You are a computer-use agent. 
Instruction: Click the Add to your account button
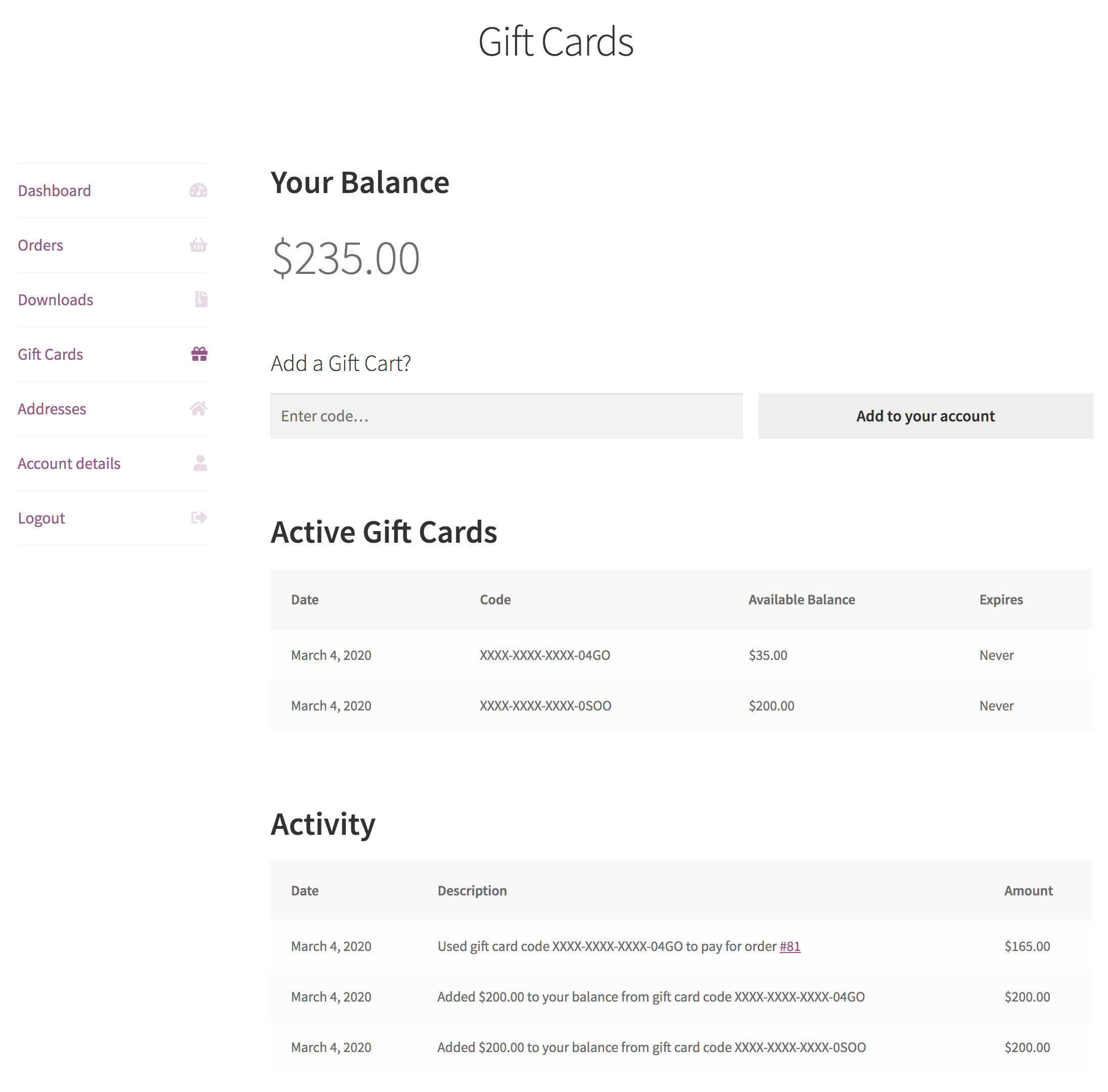tap(925, 415)
